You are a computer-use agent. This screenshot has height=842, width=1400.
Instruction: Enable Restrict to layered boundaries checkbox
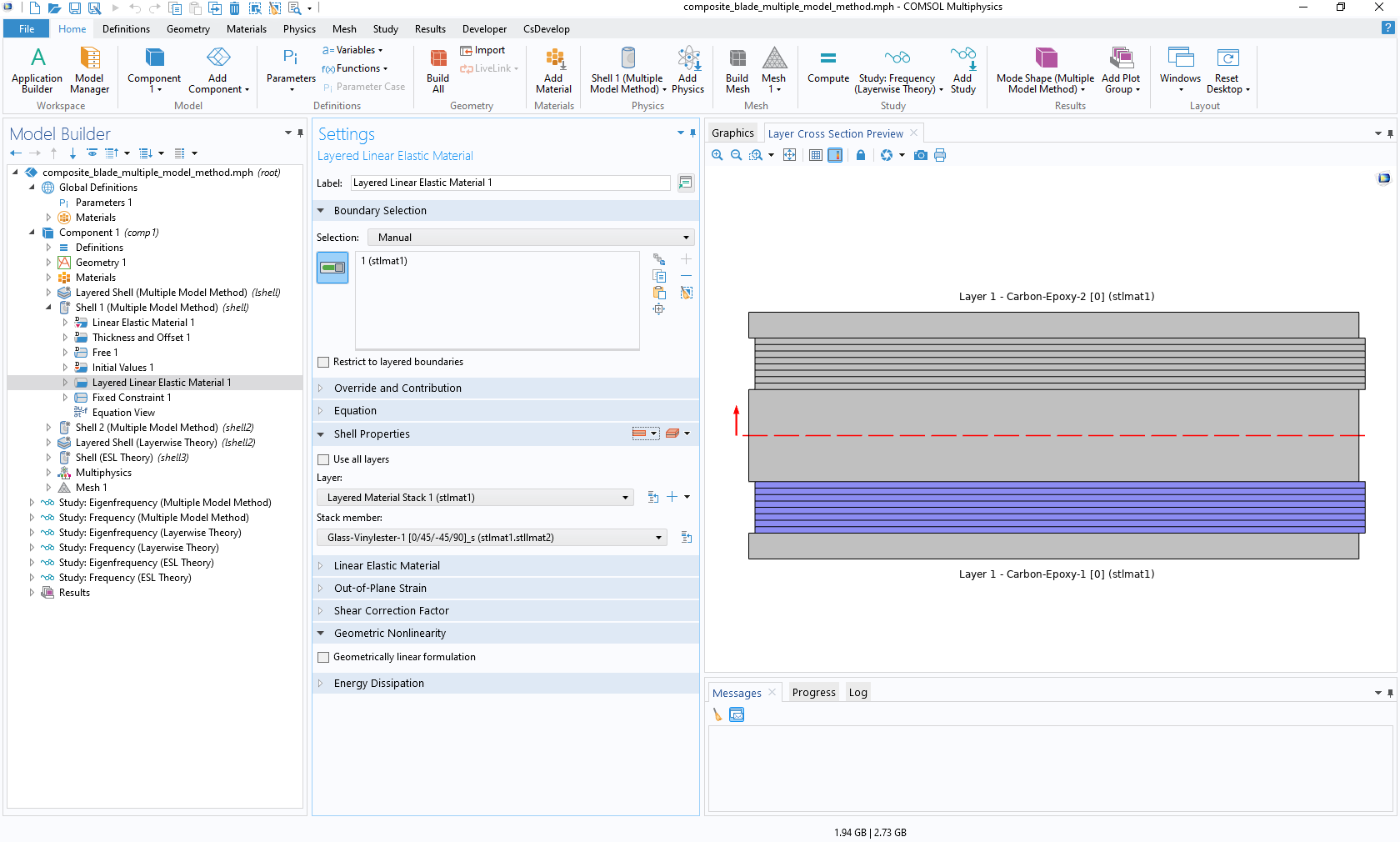323,362
